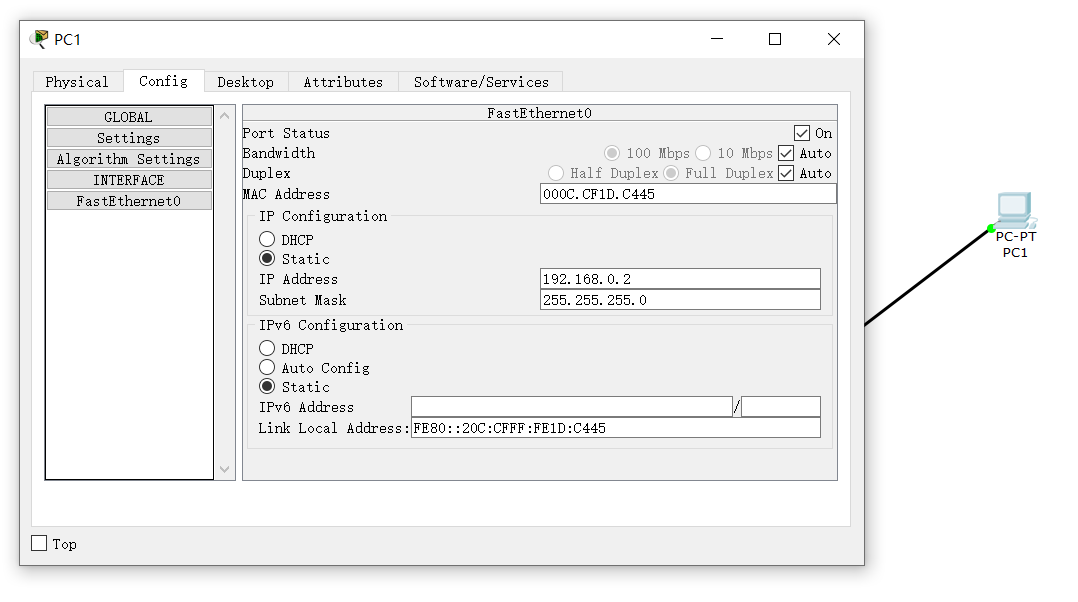Enable the Top checkbox
The height and width of the screenshot is (602, 1078).
pos(39,543)
